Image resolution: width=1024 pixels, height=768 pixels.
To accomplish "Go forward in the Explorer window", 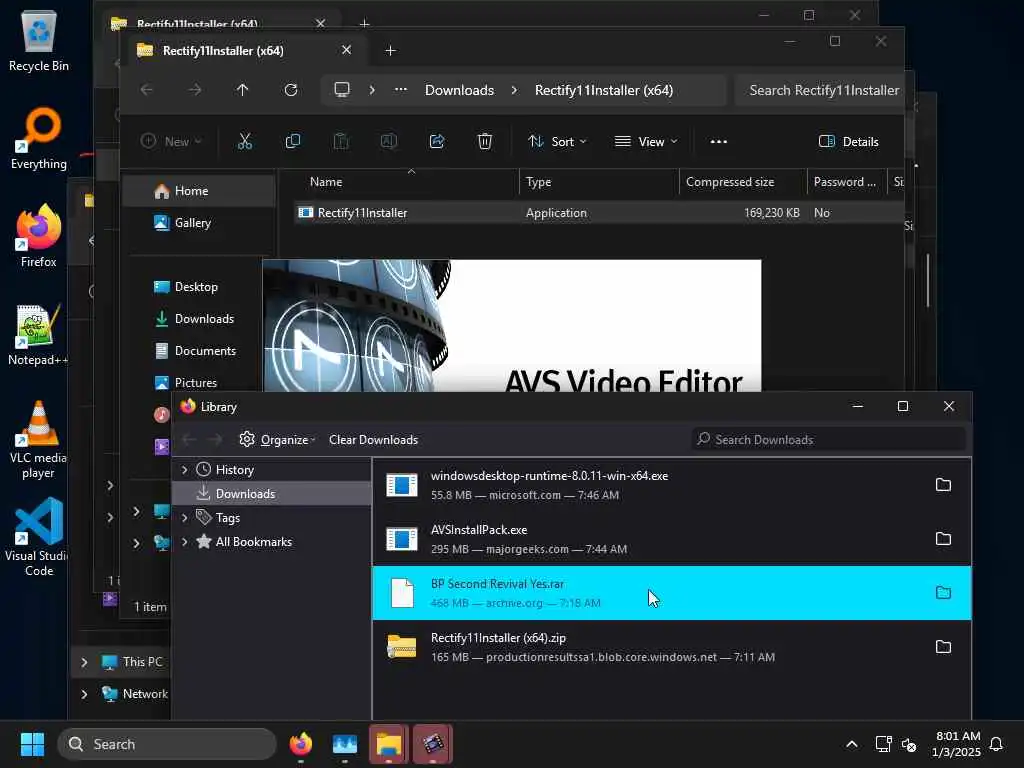I will (195, 90).
